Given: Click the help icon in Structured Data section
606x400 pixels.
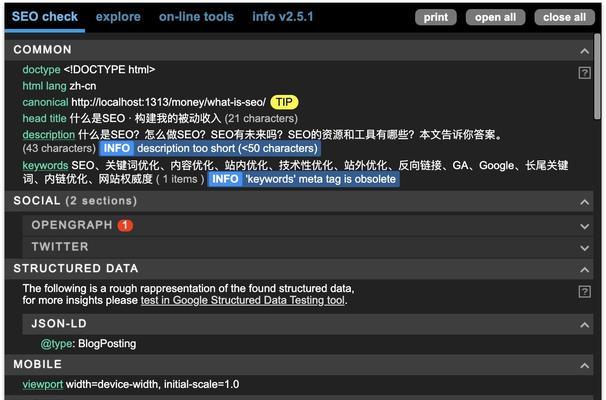Looking at the screenshot, I should point(584,291).
